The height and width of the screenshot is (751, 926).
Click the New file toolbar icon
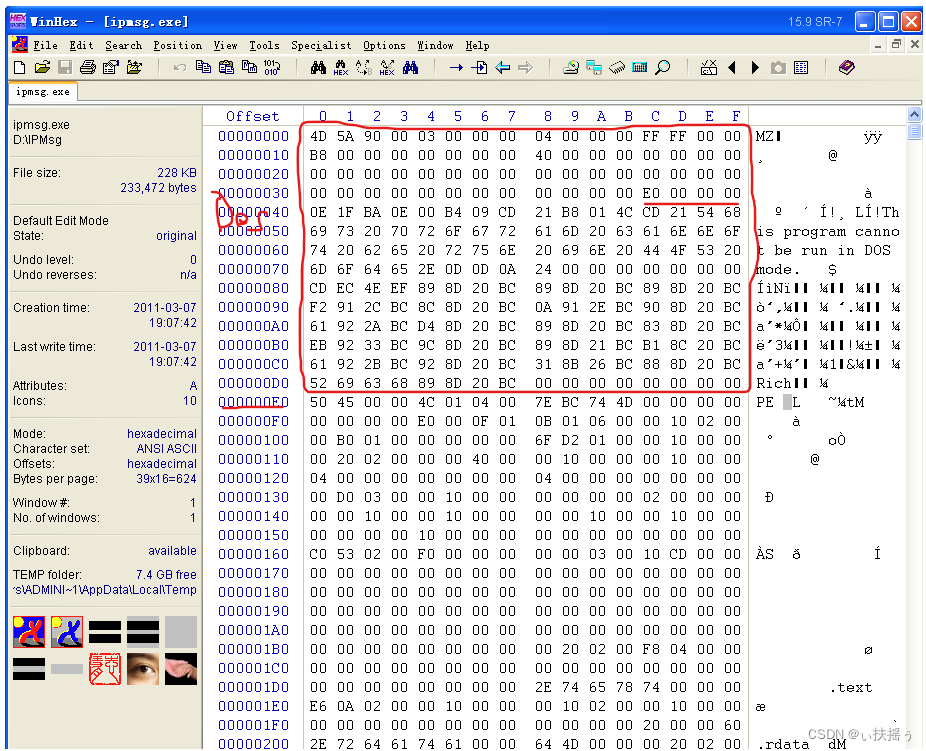(19, 67)
